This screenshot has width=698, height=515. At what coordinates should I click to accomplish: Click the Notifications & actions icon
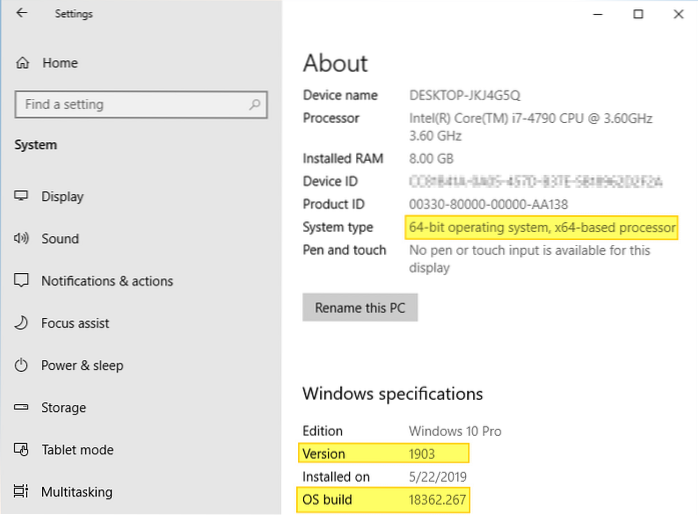[21, 280]
